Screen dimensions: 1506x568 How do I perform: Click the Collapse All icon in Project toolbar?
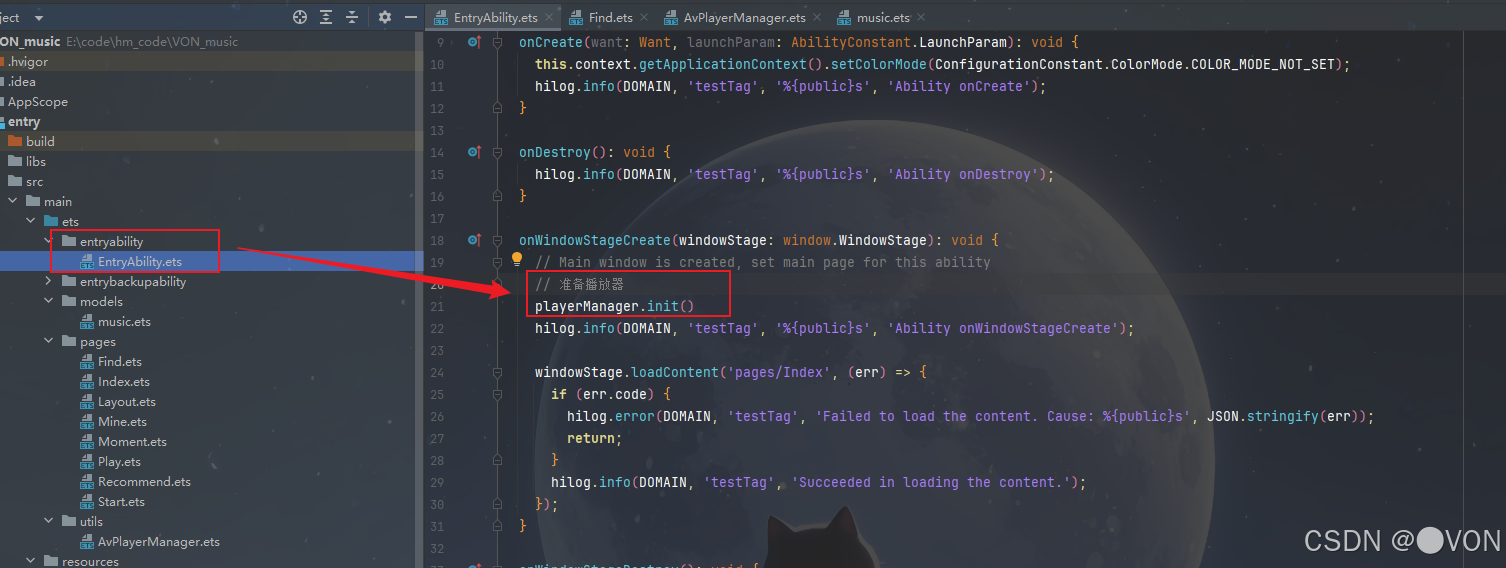pos(352,17)
